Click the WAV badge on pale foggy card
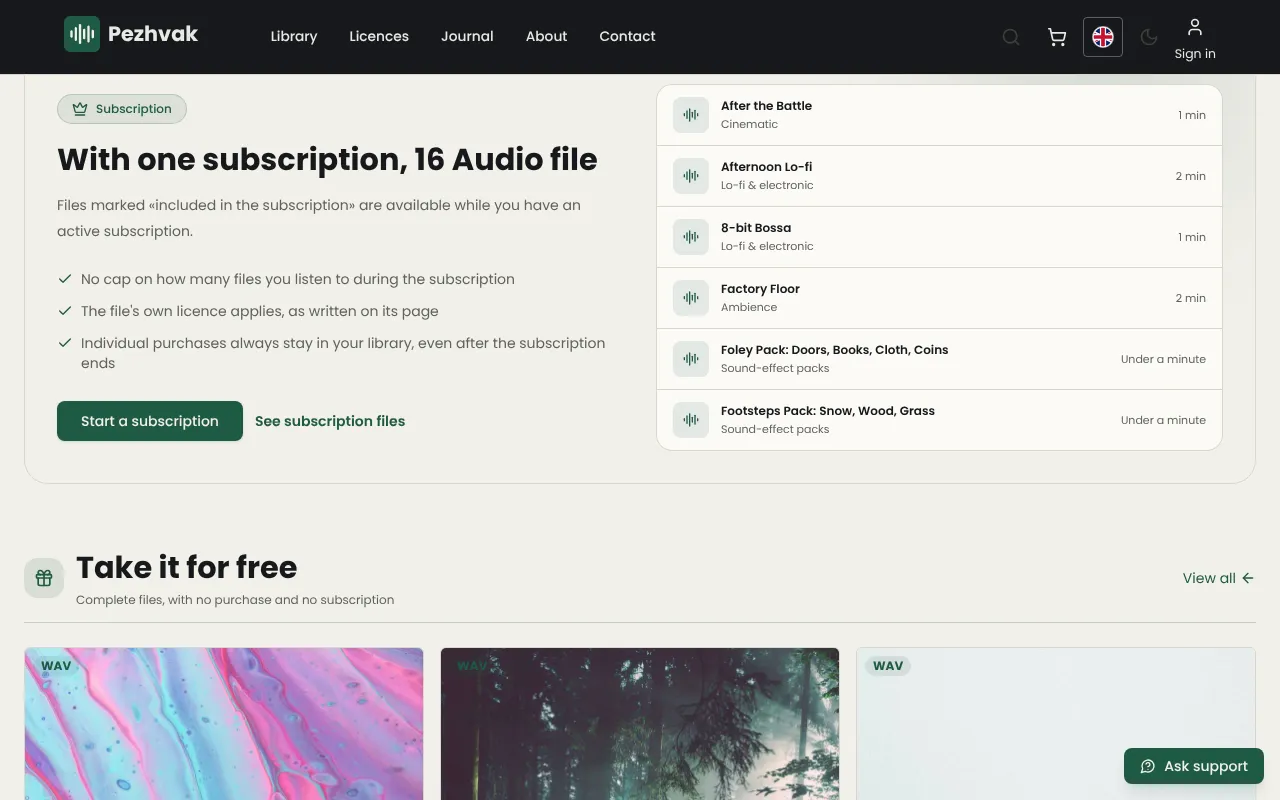 point(888,666)
